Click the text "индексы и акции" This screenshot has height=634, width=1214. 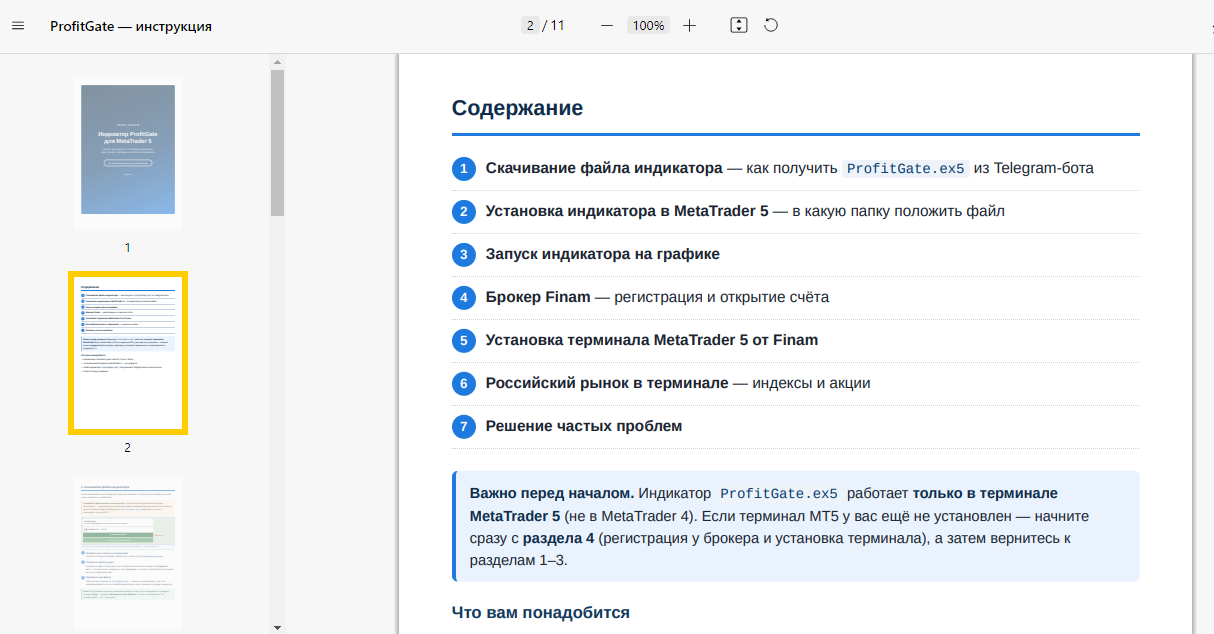(811, 383)
